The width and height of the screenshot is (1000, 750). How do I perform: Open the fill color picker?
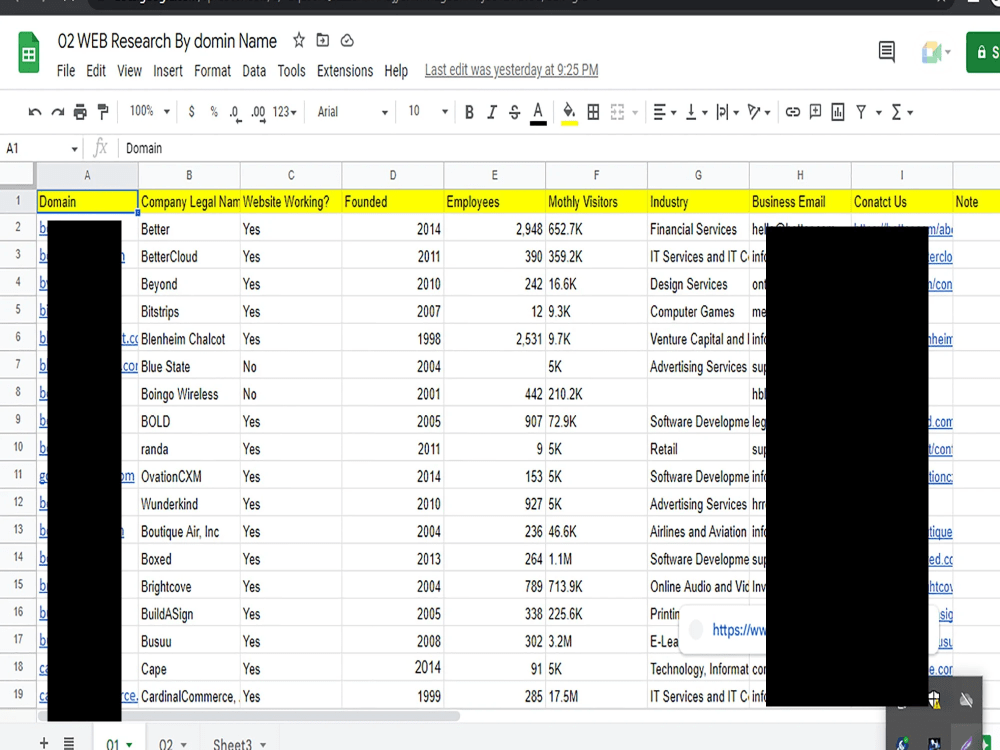(569, 113)
